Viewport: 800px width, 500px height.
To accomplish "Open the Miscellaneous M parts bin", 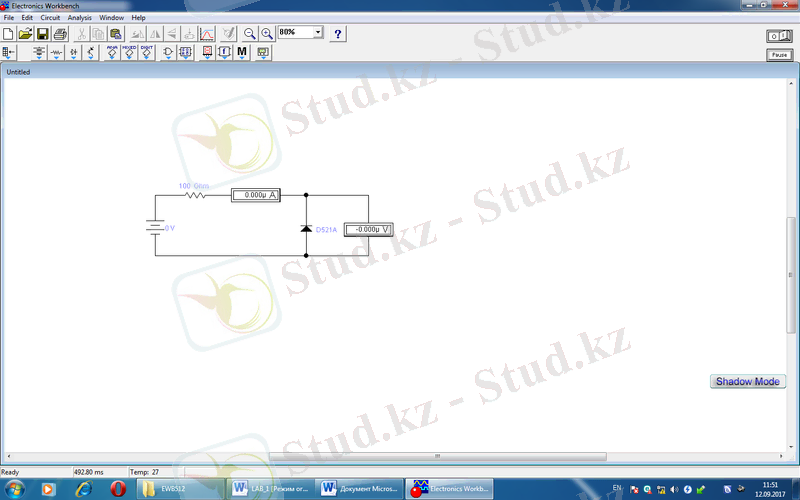I will 242,53.
